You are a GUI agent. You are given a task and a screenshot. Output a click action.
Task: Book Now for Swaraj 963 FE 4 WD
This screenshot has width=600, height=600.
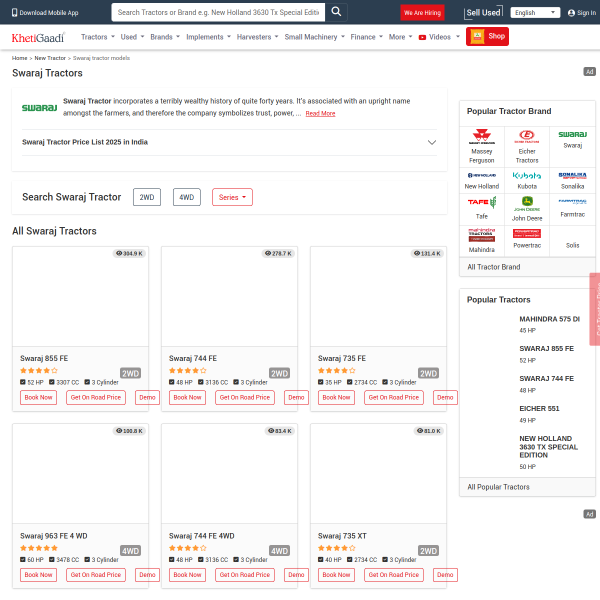[x=38, y=575]
